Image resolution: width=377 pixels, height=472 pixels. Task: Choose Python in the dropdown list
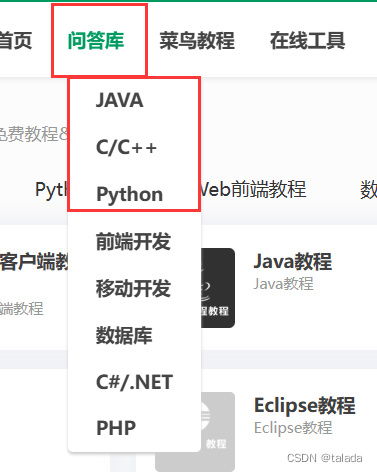tap(129, 195)
